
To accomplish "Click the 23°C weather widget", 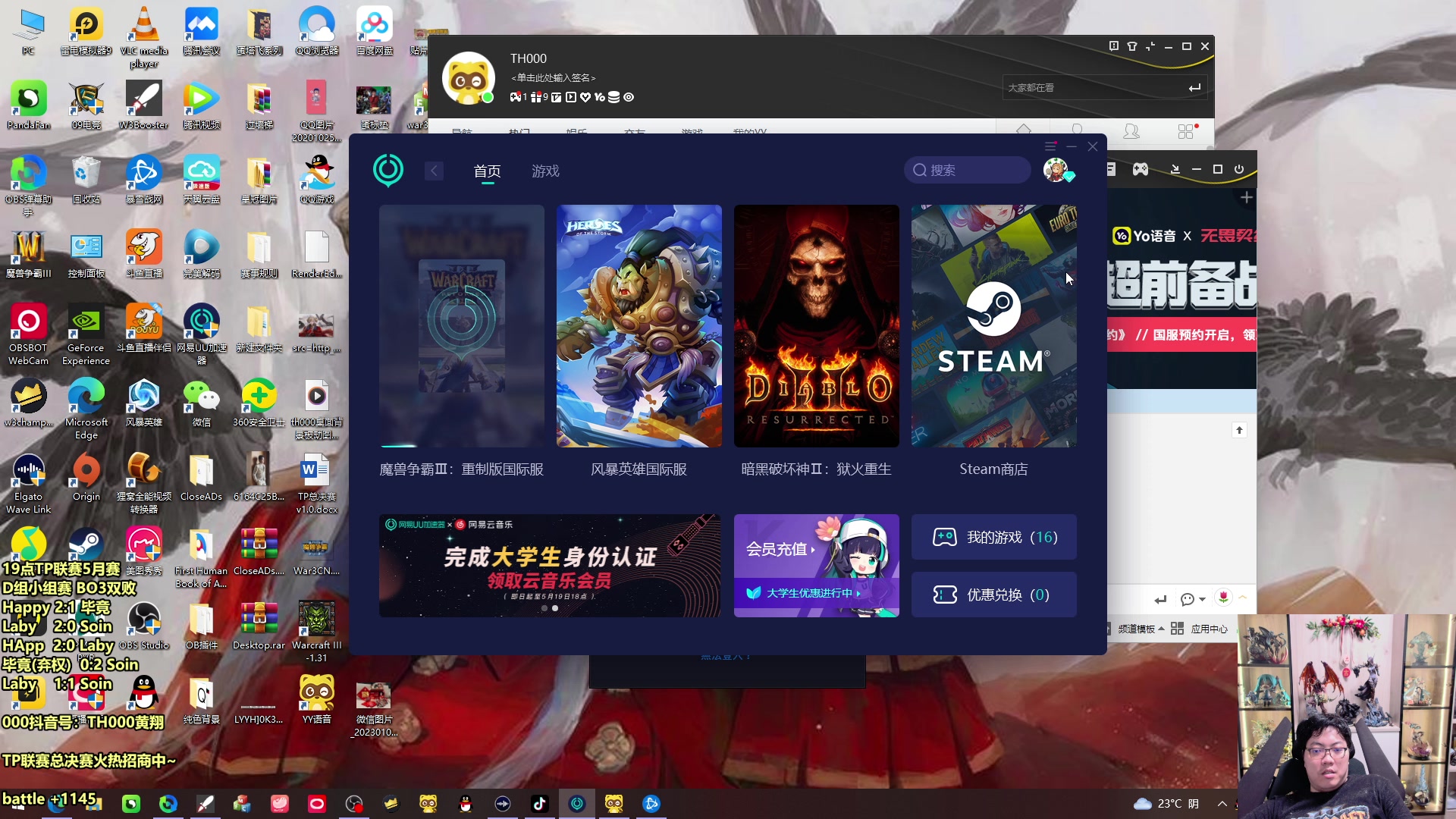I will point(1166,804).
